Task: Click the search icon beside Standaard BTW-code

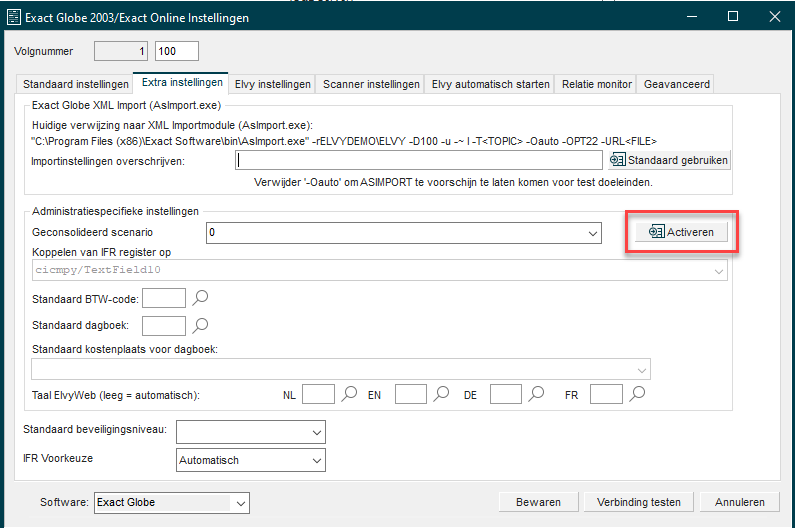Action: pyautogui.click(x=200, y=298)
